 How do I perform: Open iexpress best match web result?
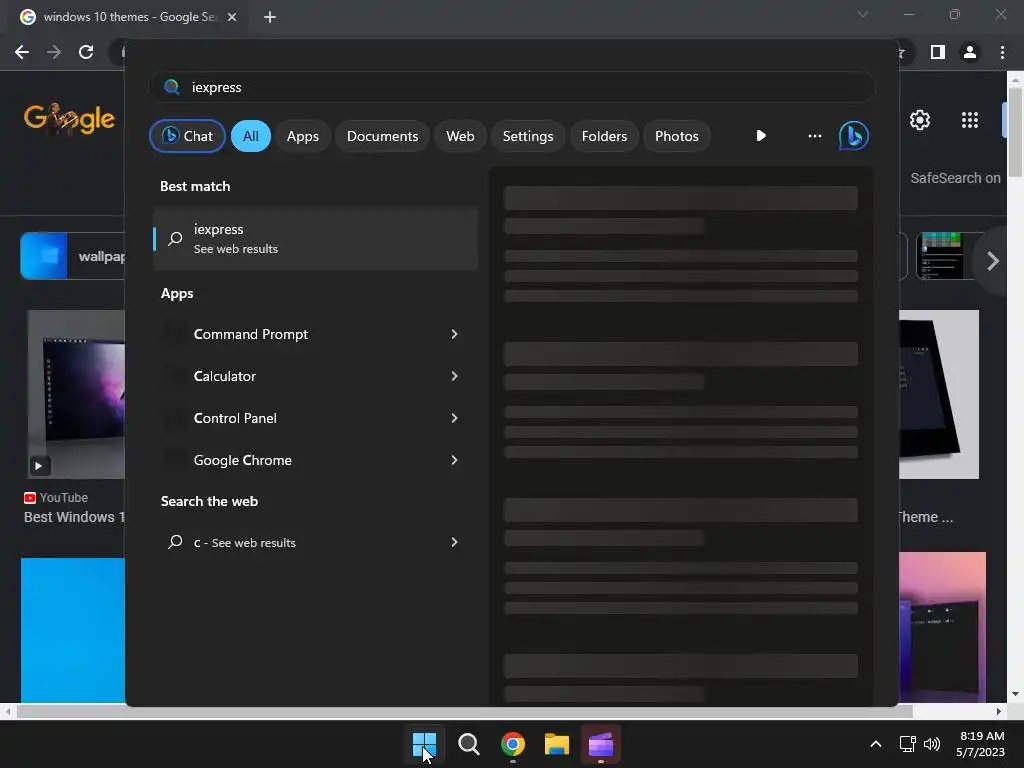315,238
